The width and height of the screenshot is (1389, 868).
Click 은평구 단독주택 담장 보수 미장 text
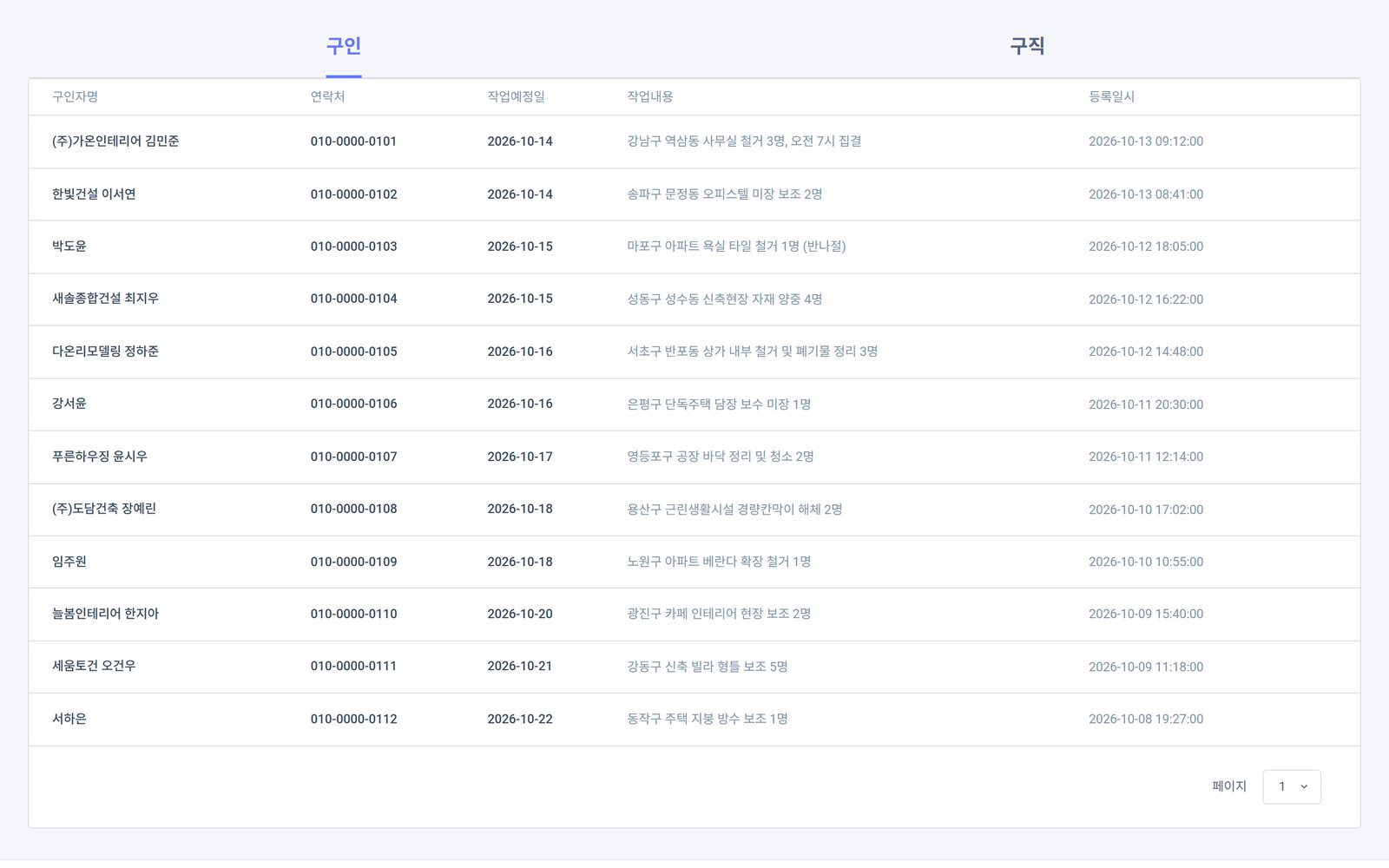pyautogui.click(x=719, y=404)
